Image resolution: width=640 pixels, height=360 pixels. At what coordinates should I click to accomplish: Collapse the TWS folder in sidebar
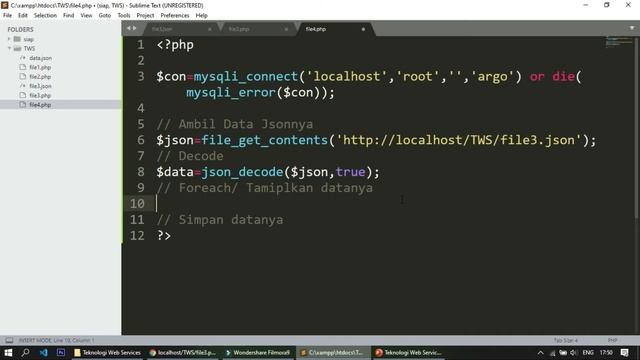(x=9, y=49)
